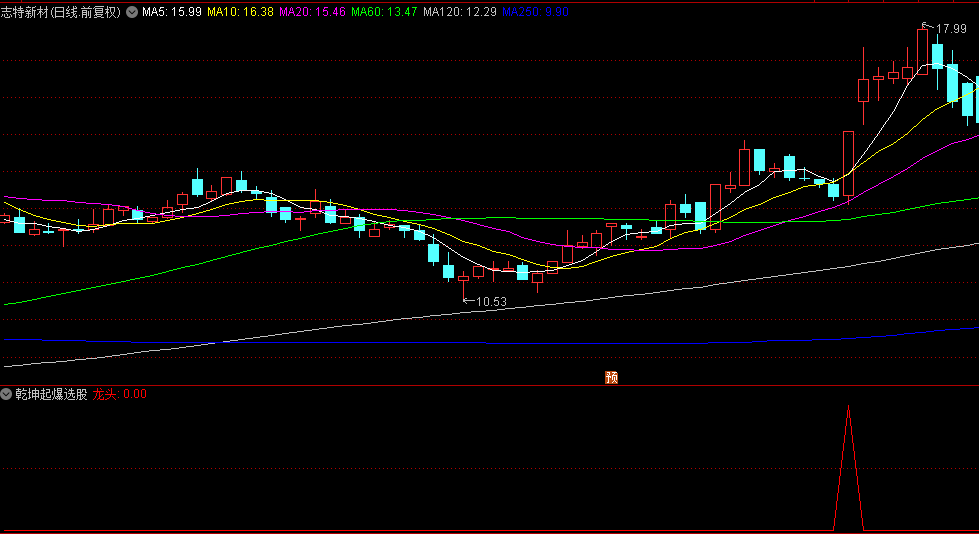The image size is (979, 534).
Task: Expand the arrow next to 乾坤起爆选股 indicator
Action: [6, 394]
